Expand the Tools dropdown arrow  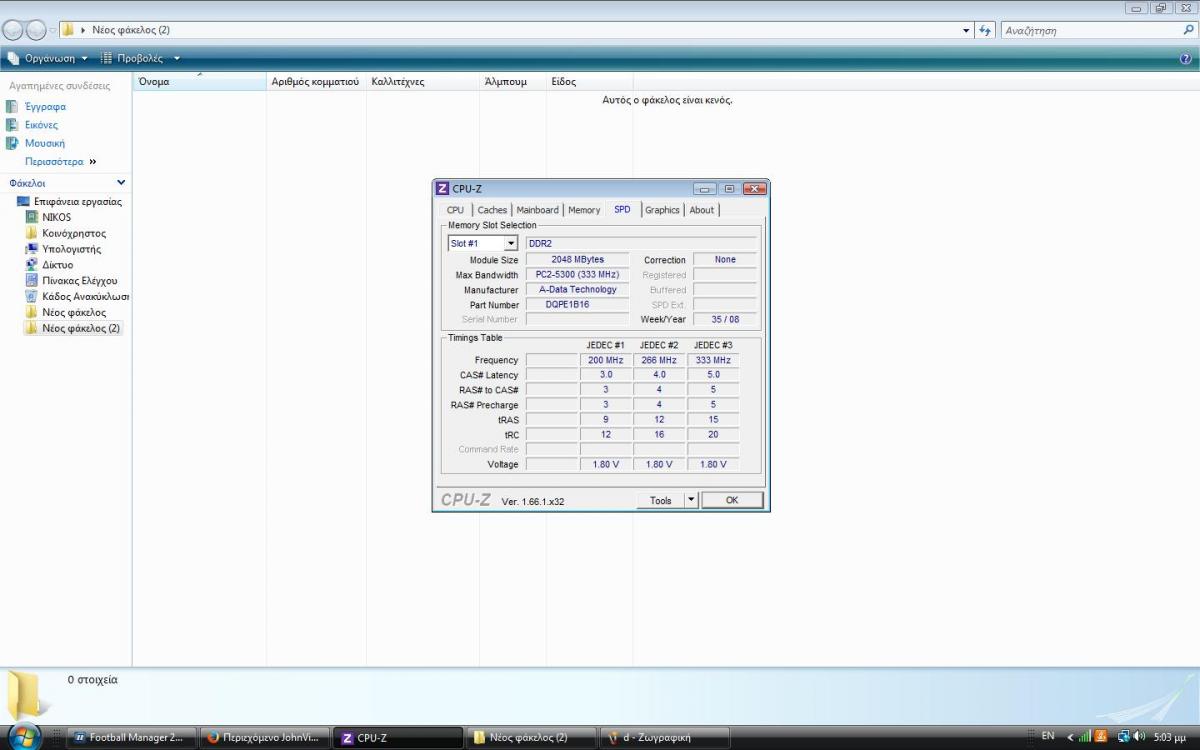[691, 500]
